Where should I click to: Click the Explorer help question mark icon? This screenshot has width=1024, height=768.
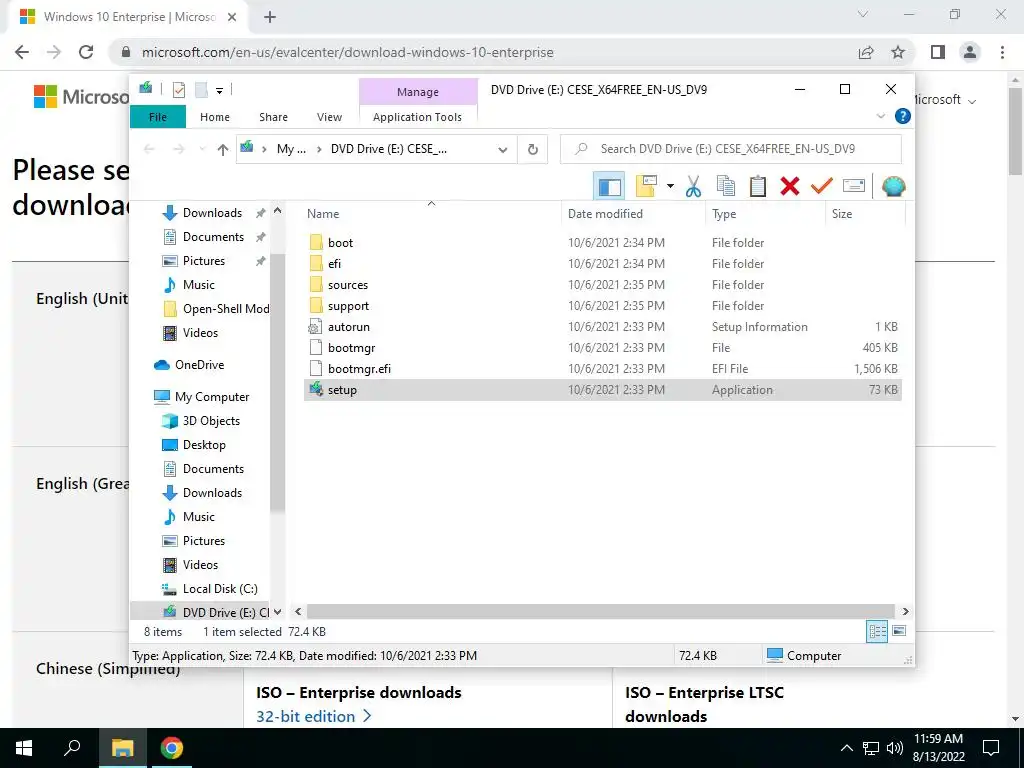[903, 116]
